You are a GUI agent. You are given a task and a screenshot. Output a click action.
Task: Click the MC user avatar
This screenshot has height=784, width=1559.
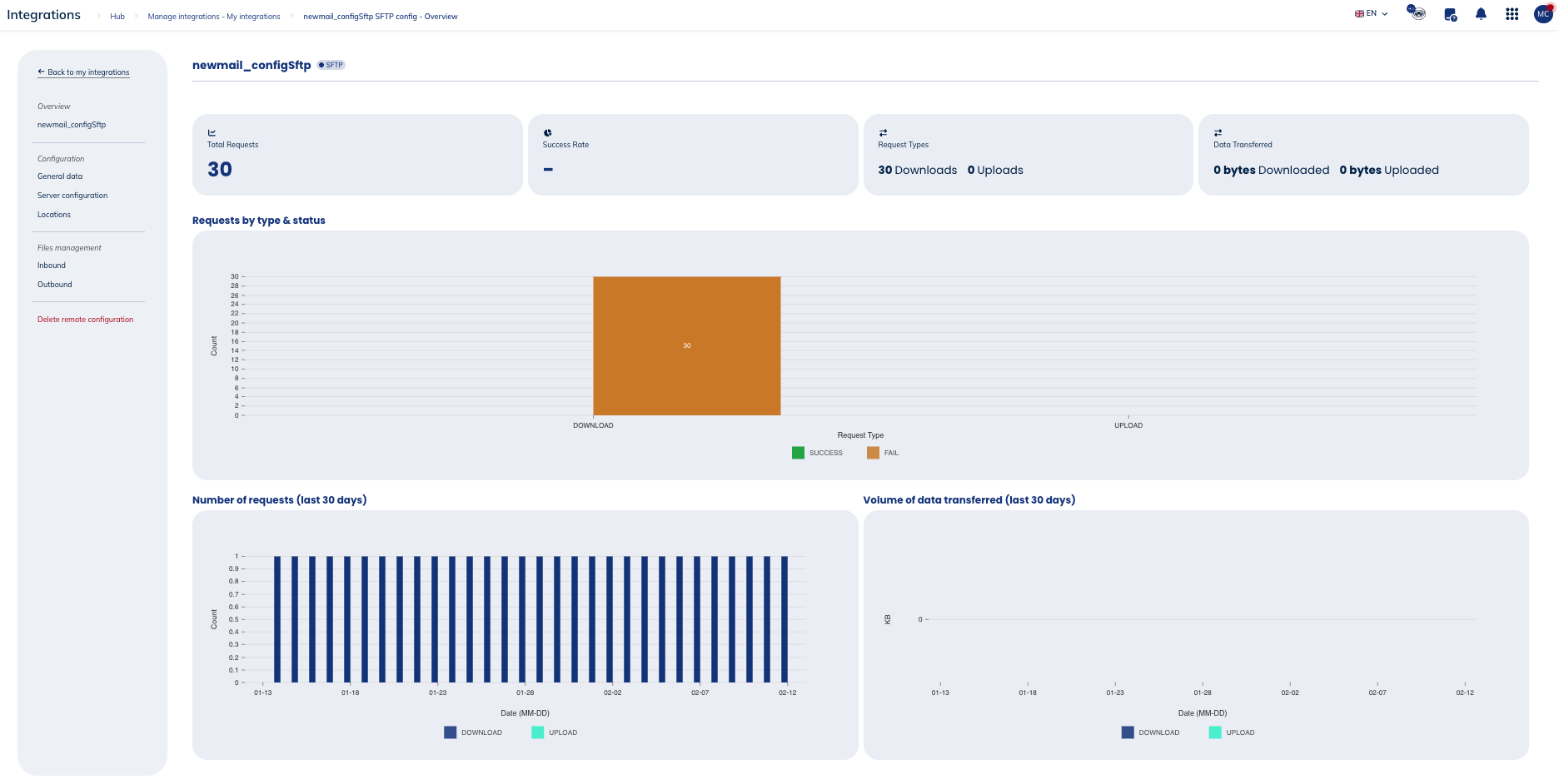tap(1543, 14)
